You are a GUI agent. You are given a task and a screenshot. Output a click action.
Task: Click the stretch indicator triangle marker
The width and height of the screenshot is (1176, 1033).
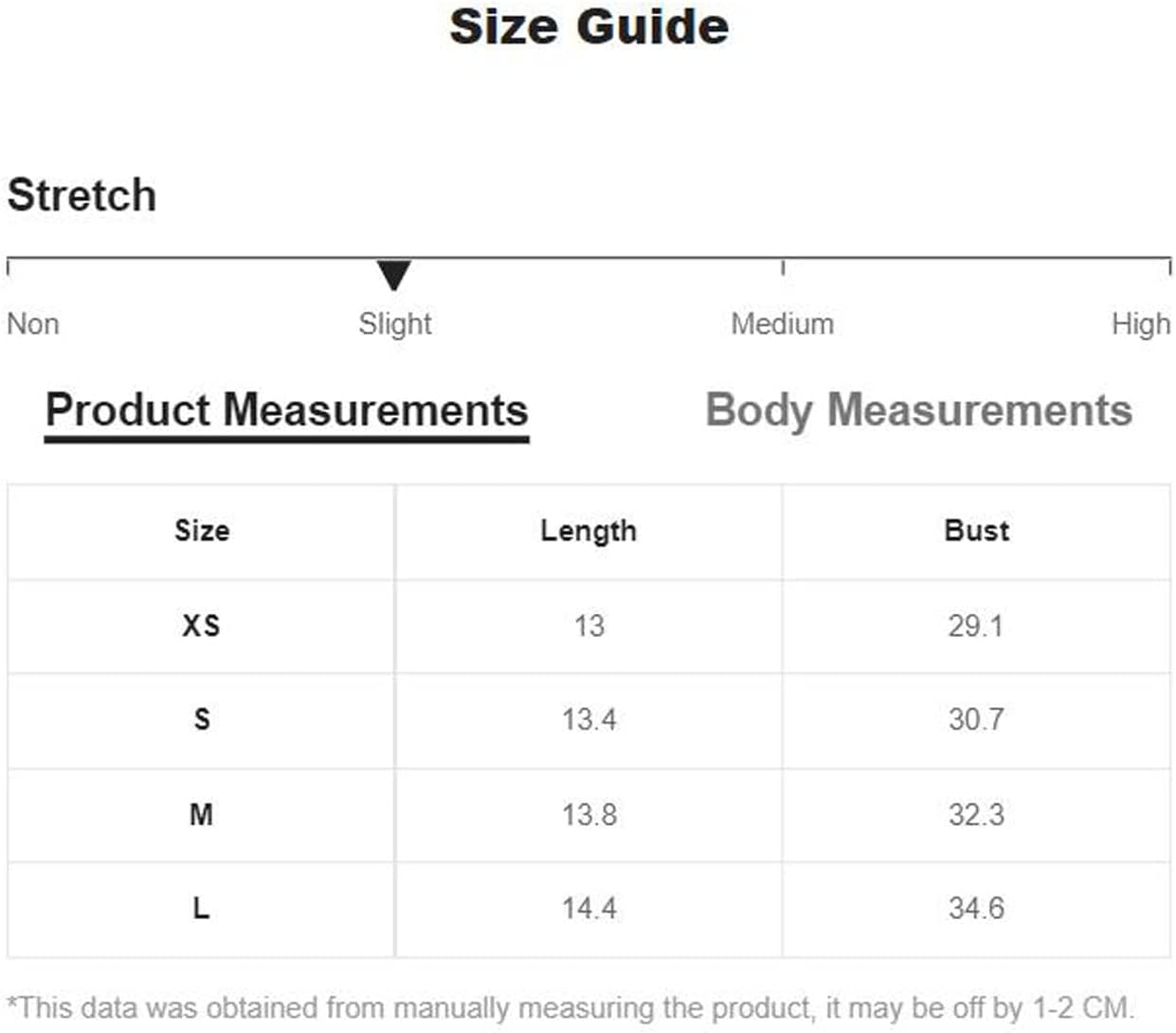tap(393, 275)
